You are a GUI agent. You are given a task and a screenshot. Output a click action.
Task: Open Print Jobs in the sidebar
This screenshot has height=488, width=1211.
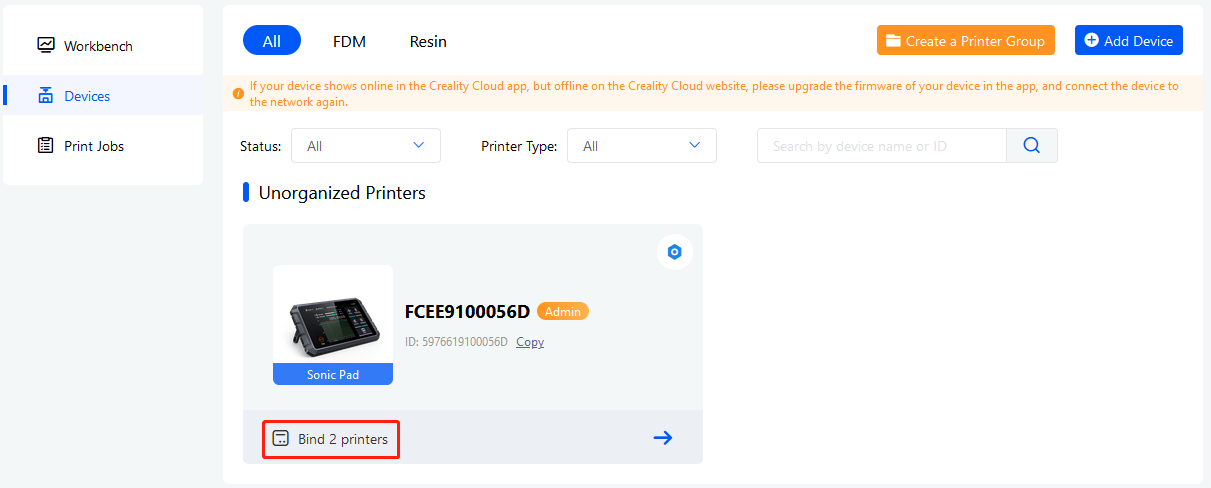pos(94,146)
